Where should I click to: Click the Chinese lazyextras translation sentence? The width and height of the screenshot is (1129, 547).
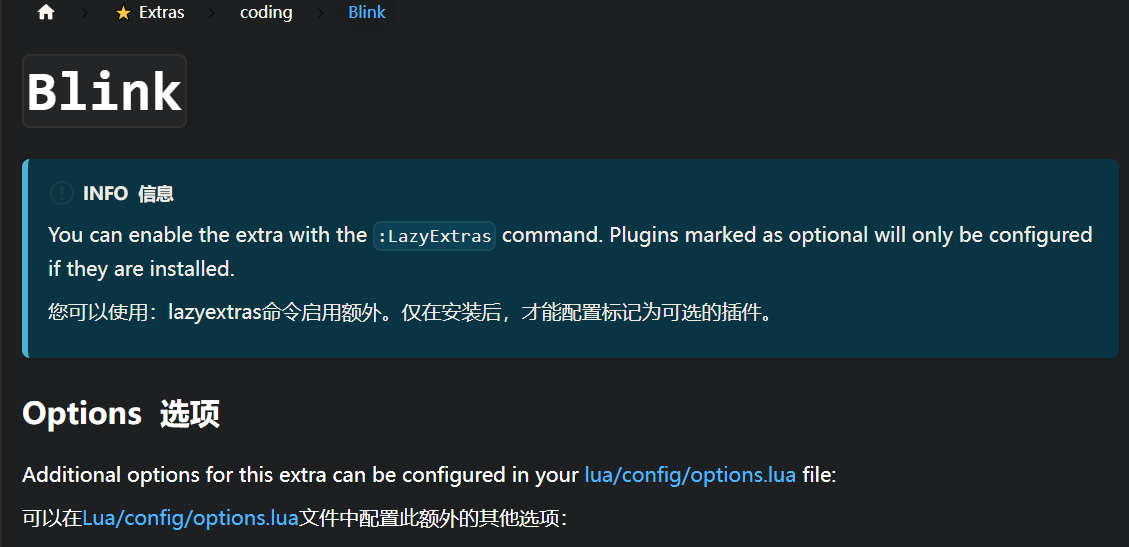(x=411, y=313)
